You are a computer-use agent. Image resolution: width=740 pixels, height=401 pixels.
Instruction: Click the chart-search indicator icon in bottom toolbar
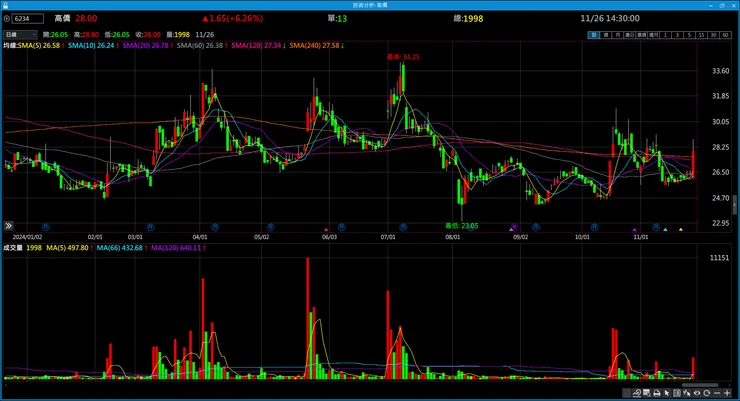(637, 393)
